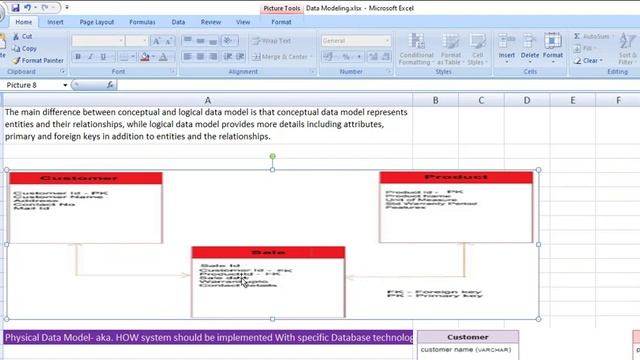Click the Cut button
Screen dimensions: 640x360
coord(22,36)
